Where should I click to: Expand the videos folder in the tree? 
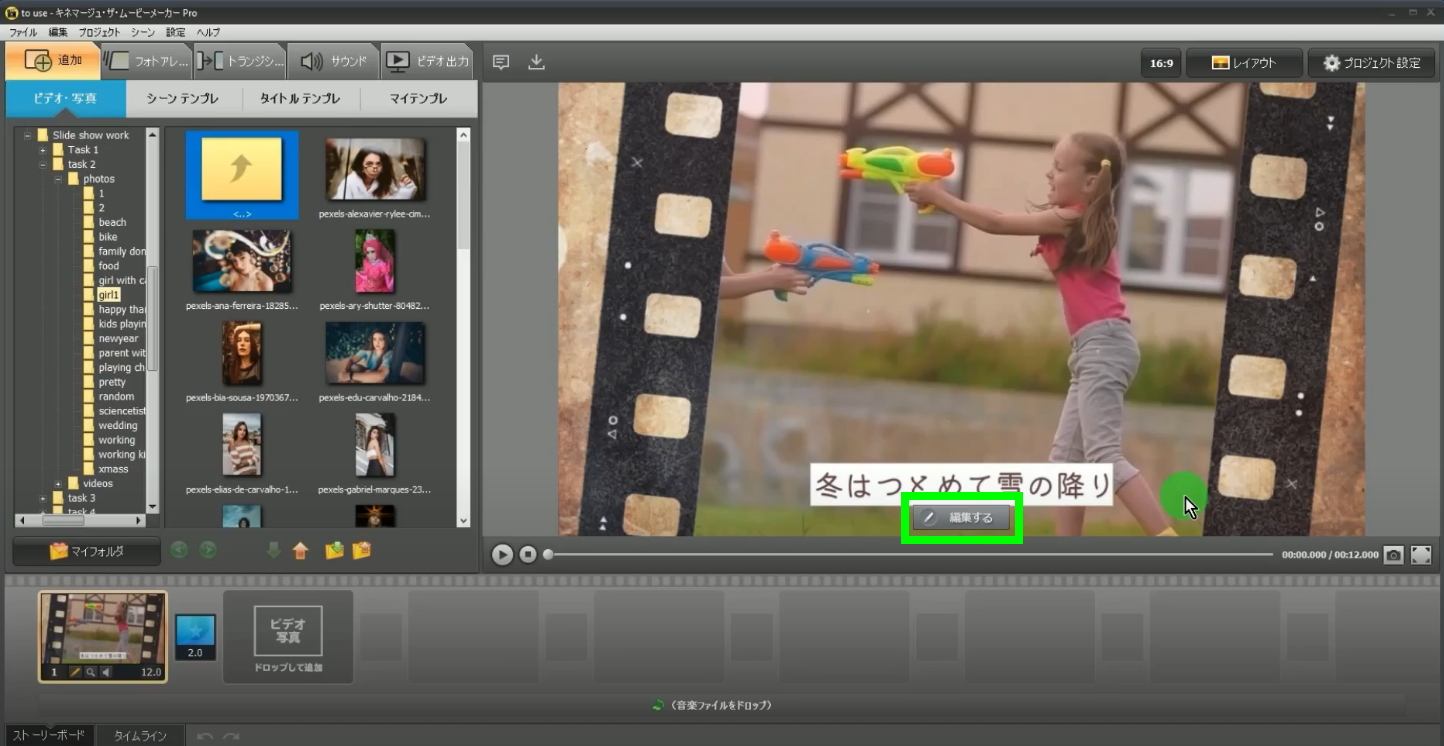click(58, 484)
